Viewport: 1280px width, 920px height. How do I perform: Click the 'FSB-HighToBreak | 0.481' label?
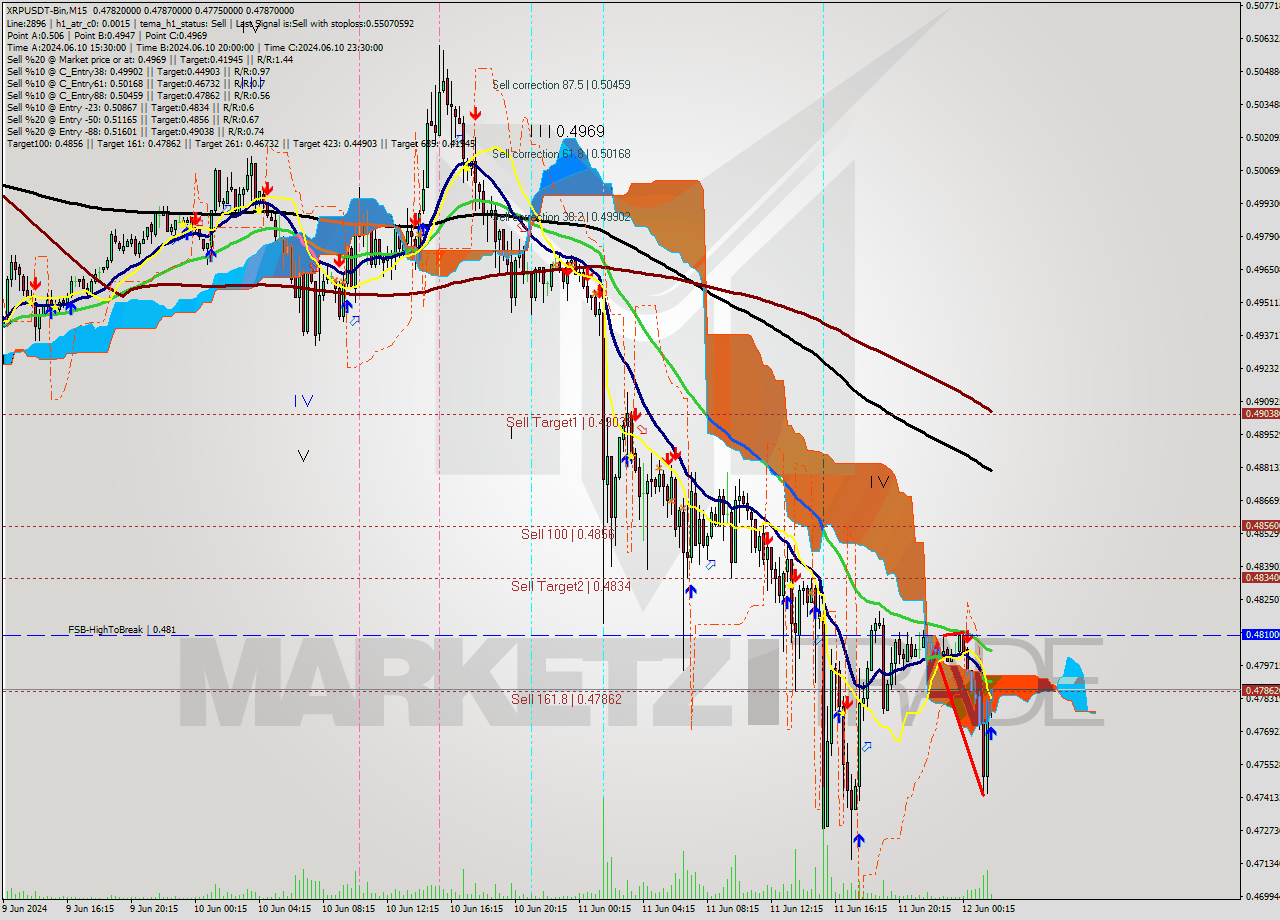coord(122,630)
